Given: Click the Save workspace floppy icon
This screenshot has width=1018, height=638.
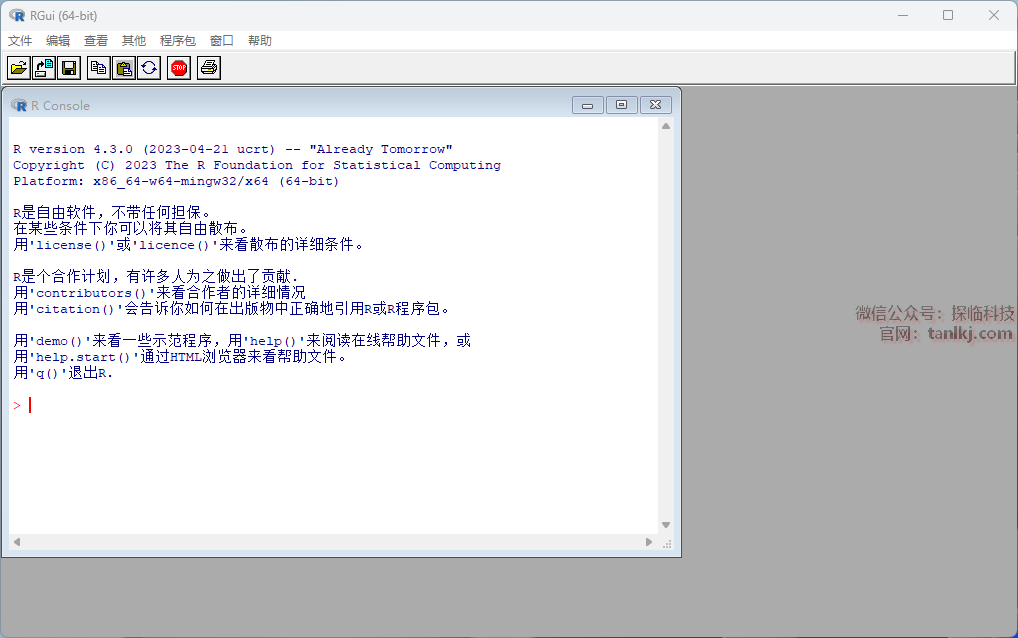Looking at the screenshot, I should 69,67.
